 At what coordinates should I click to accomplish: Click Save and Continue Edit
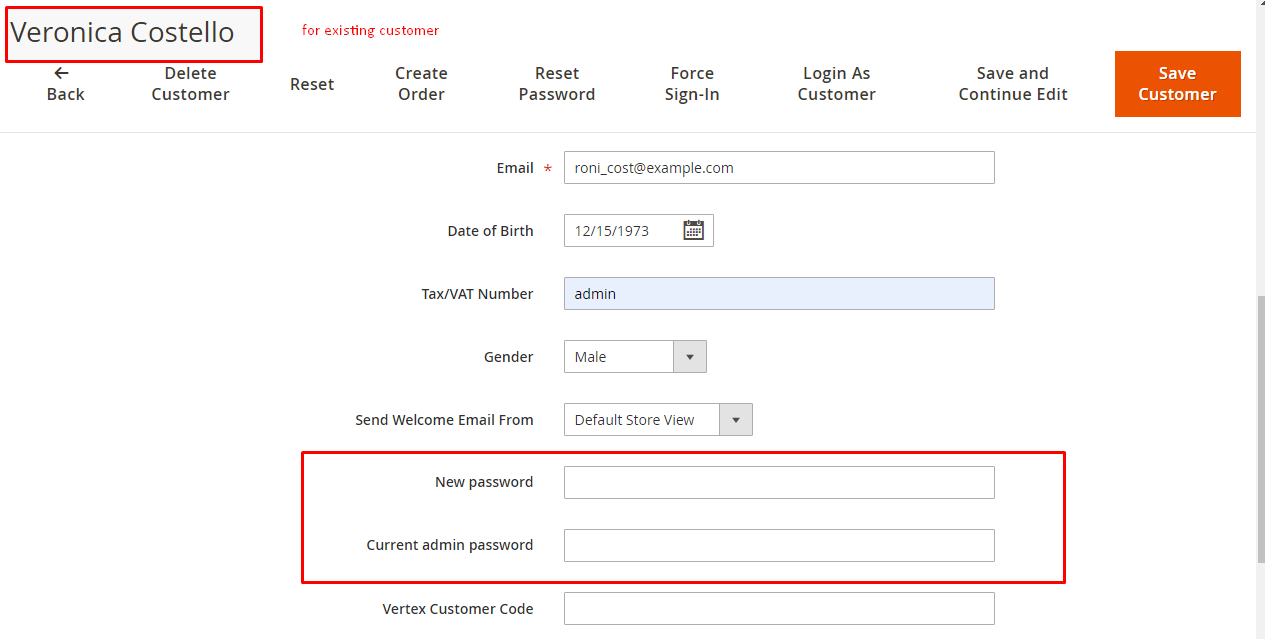pyautogui.click(x=1013, y=84)
